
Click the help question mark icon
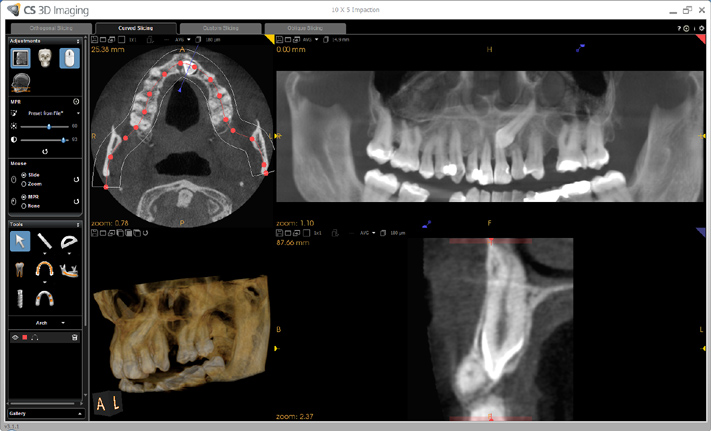tap(679, 28)
